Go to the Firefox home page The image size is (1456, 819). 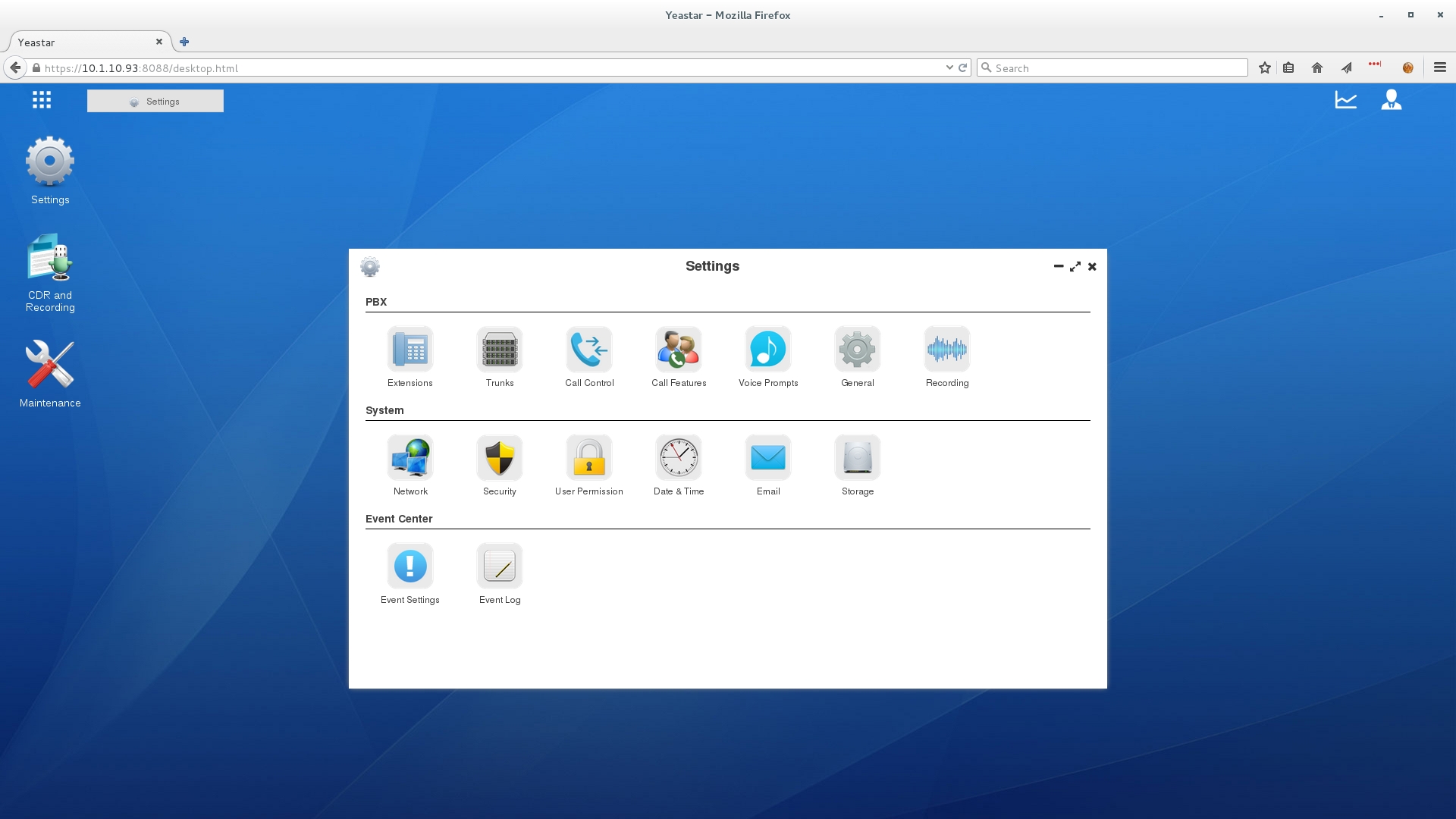1317,67
